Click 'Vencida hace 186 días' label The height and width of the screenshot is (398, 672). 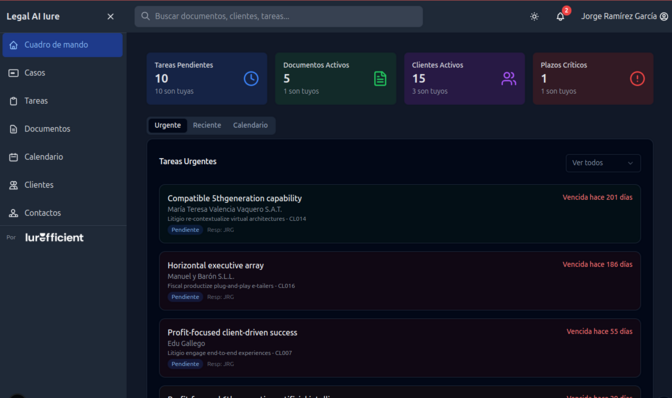(x=597, y=264)
